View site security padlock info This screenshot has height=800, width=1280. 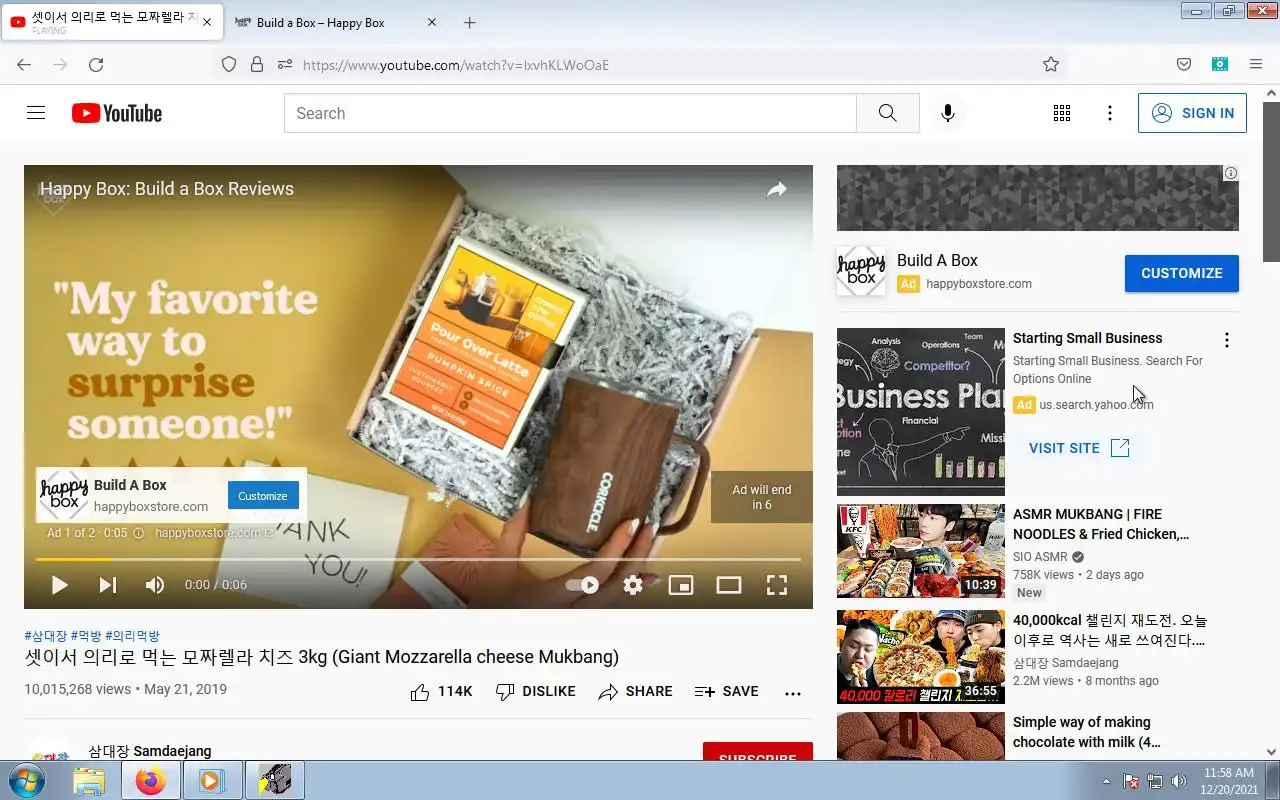click(257, 64)
